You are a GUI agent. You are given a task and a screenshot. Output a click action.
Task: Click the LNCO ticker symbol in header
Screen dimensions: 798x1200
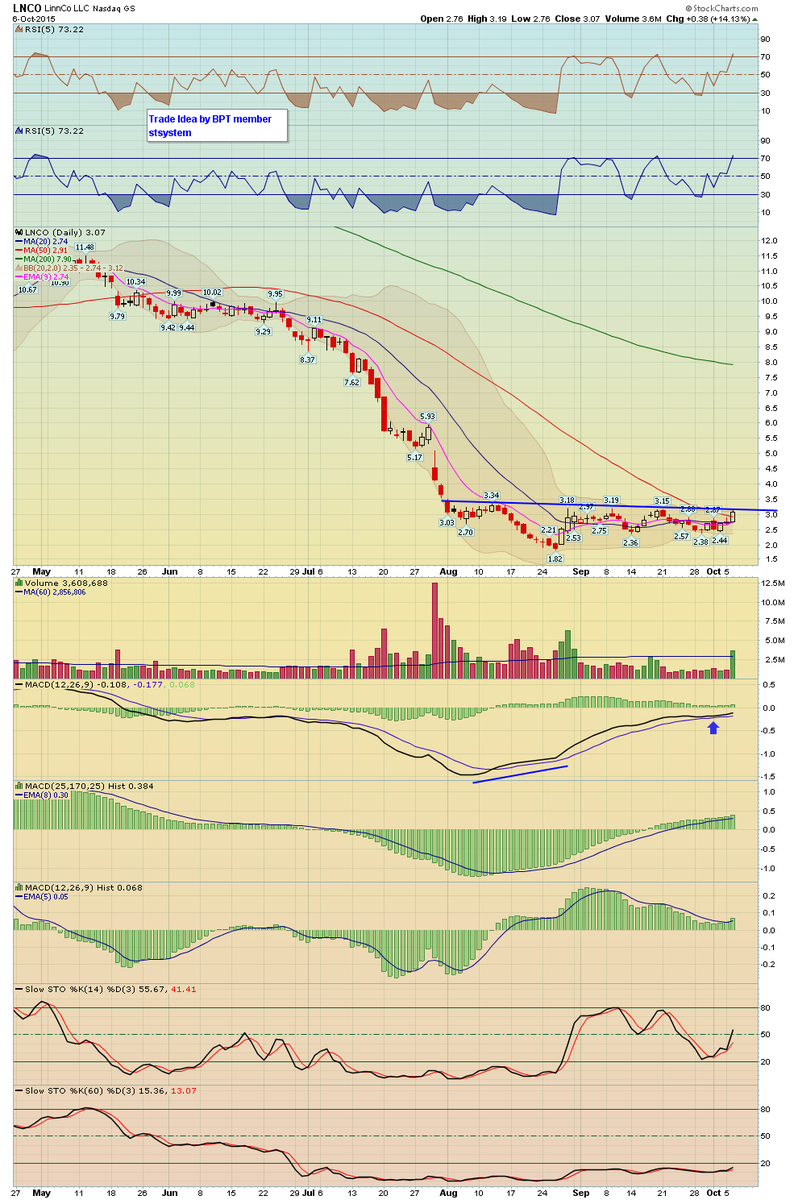click(x=28, y=8)
